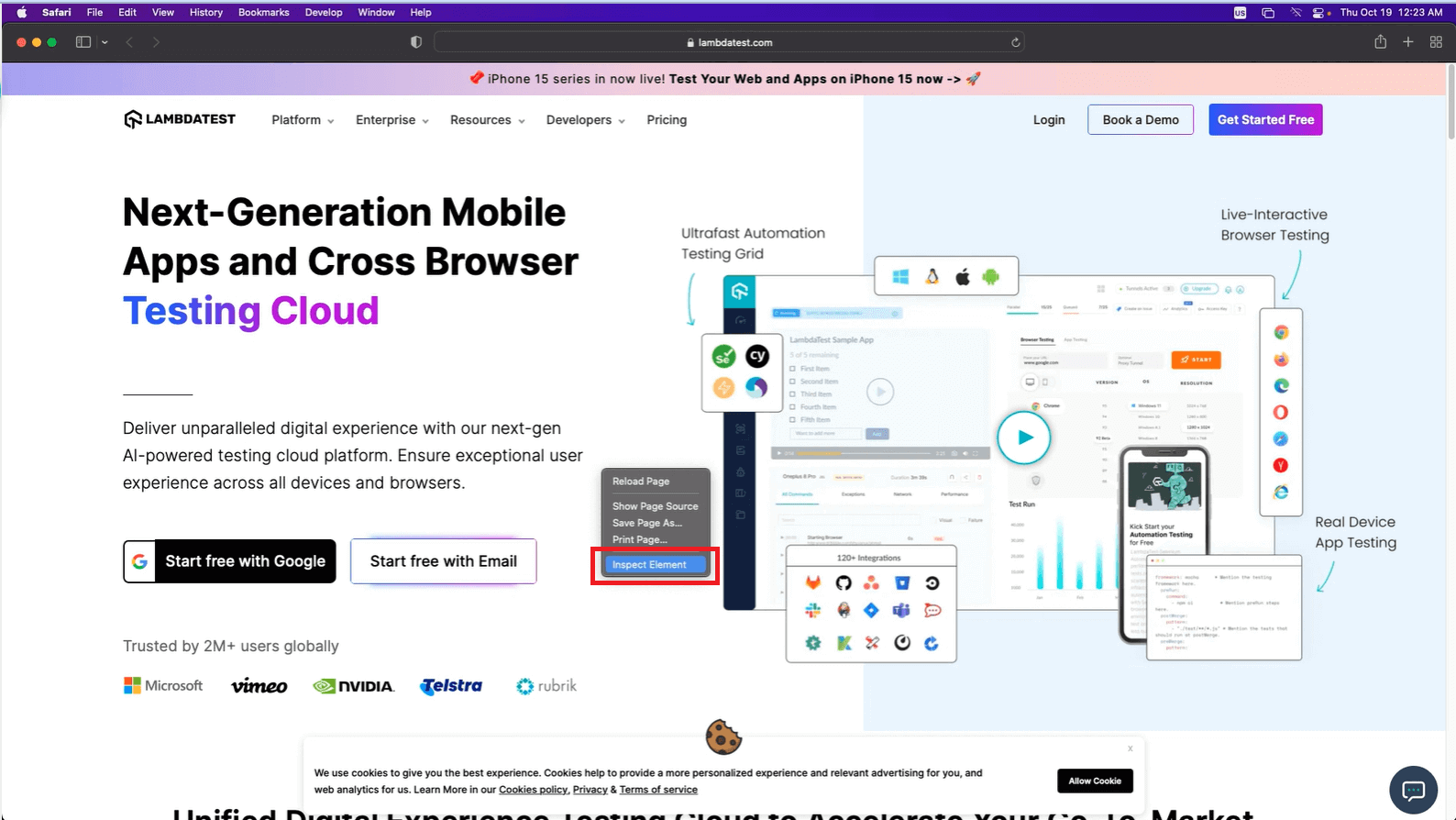Open the Terms of service link
The height and width of the screenshot is (820, 1456).
coord(658,790)
